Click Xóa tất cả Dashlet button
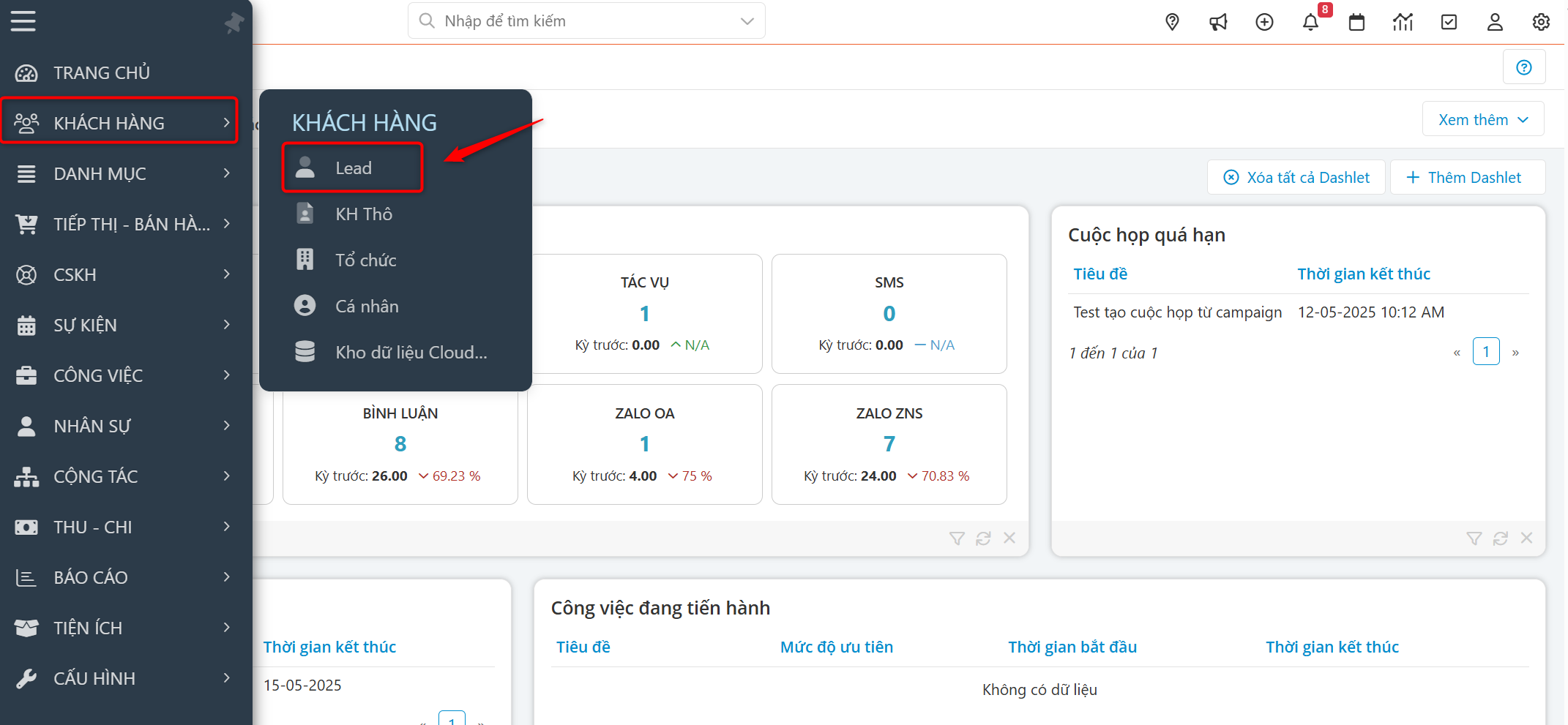This screenshot has width=1568, height=725. pyautogui.click(x=1296, y=178)
